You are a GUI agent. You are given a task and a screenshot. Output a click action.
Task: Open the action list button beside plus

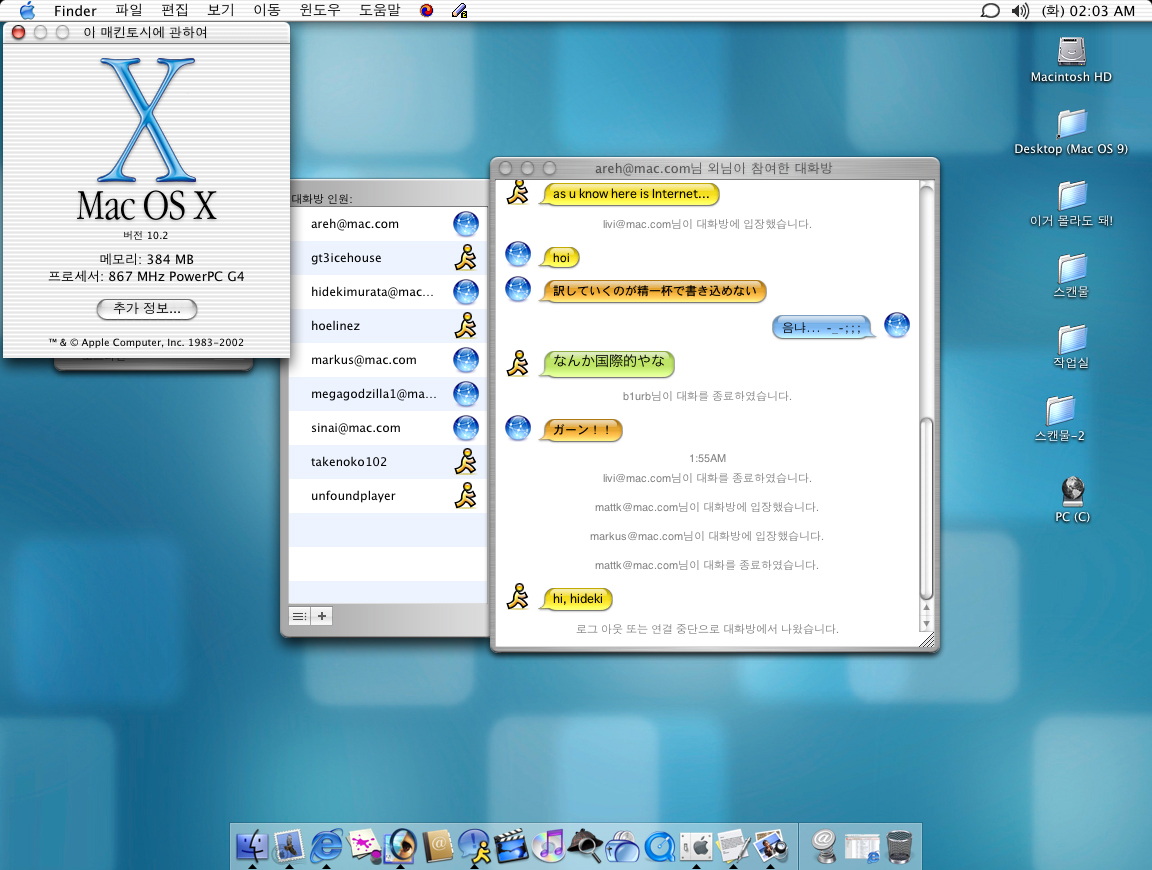coord(299,616)
